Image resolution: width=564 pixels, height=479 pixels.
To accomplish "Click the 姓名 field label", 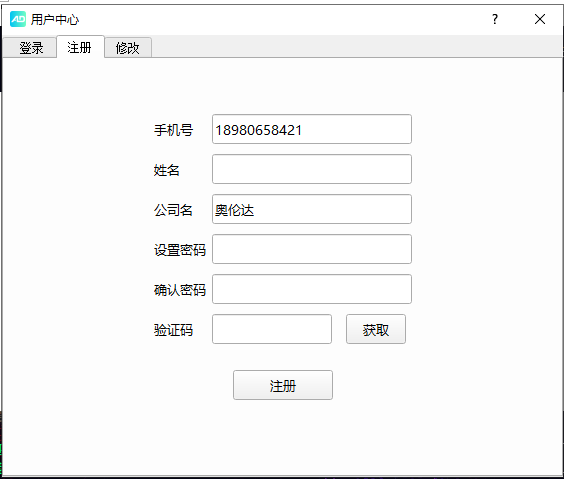I will [167, 170].
